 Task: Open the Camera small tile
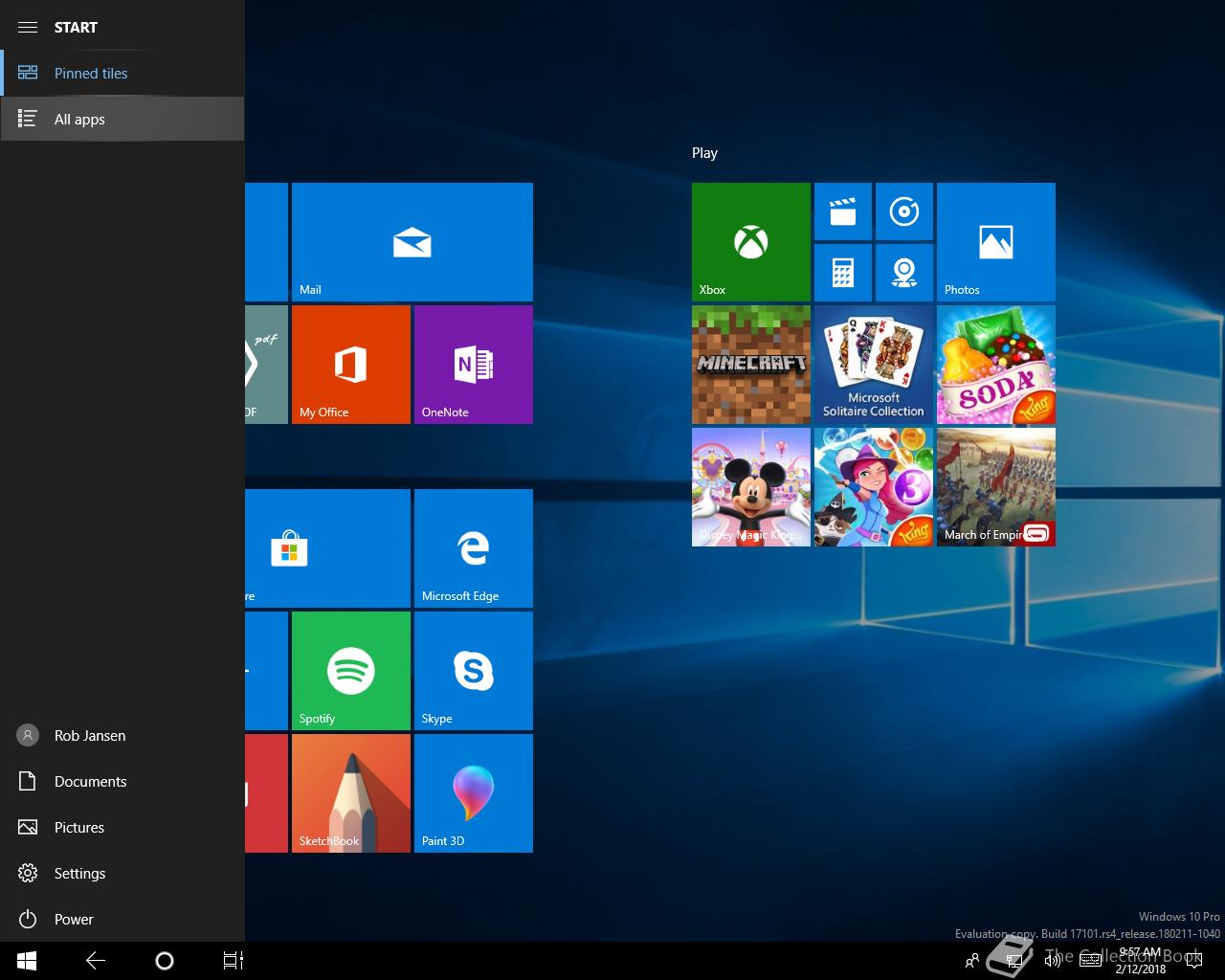coord(904,273)
